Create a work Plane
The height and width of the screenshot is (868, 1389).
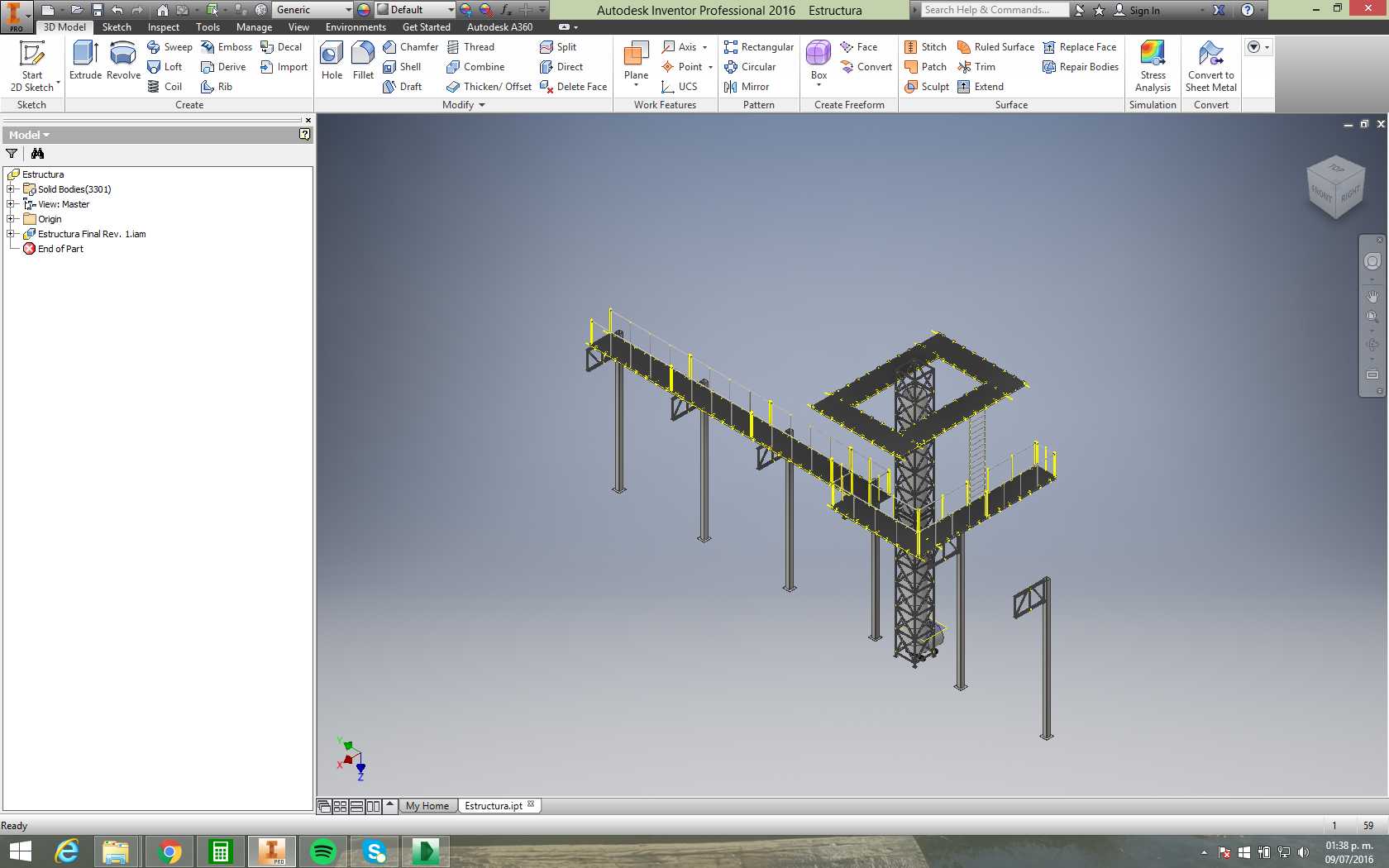[x=636, y=62]
